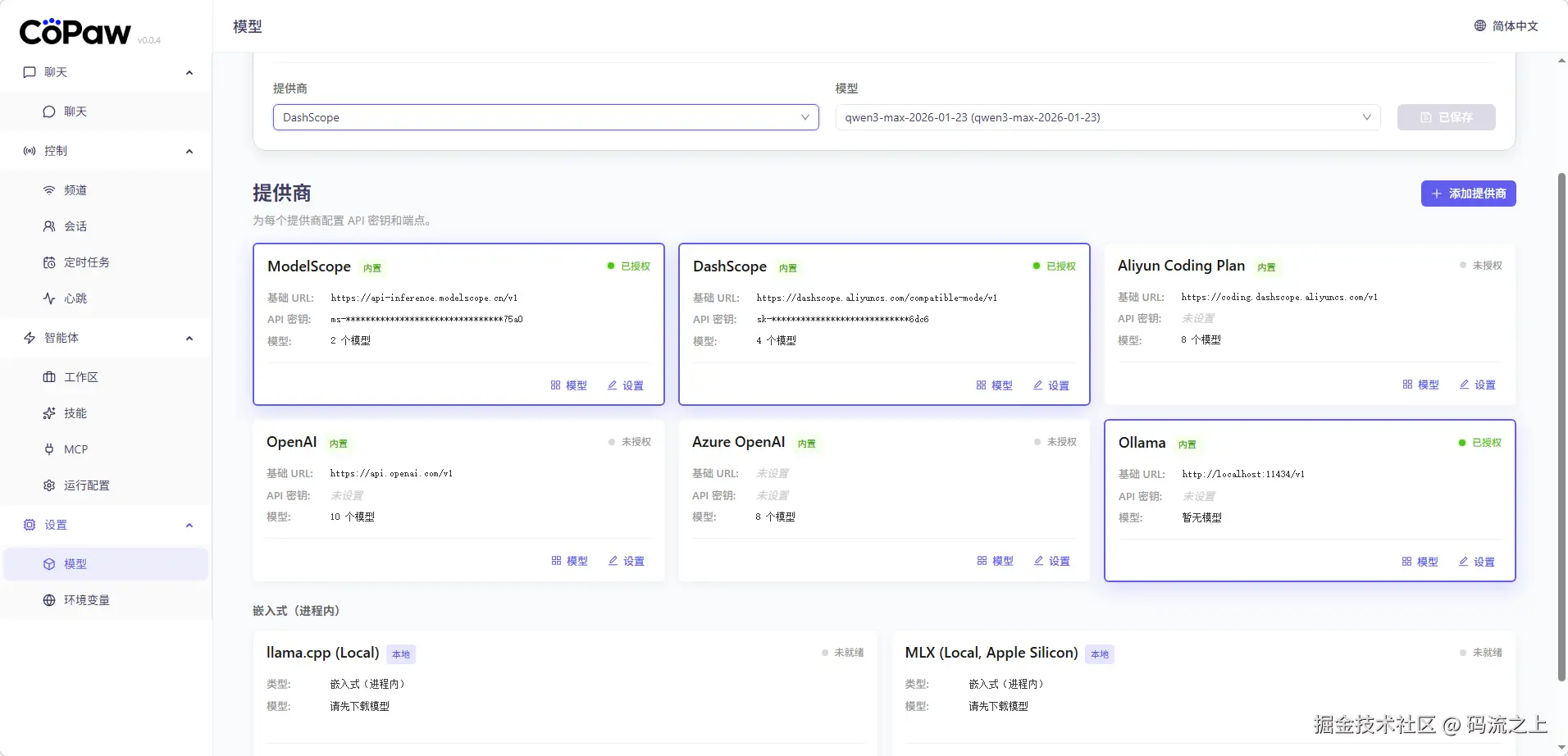Click the 心跳 heartbeat icon

pos(49,298)
